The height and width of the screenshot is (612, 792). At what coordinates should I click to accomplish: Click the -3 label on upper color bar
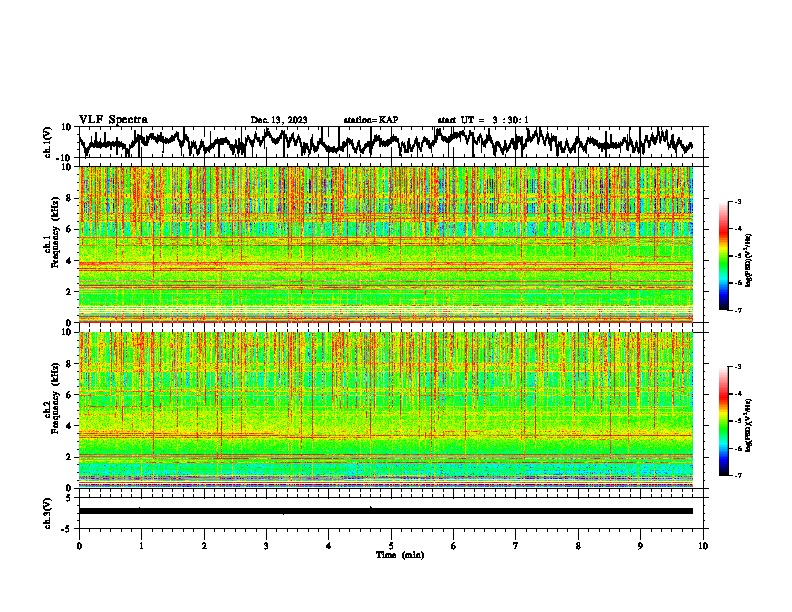(x=738, y=201)
